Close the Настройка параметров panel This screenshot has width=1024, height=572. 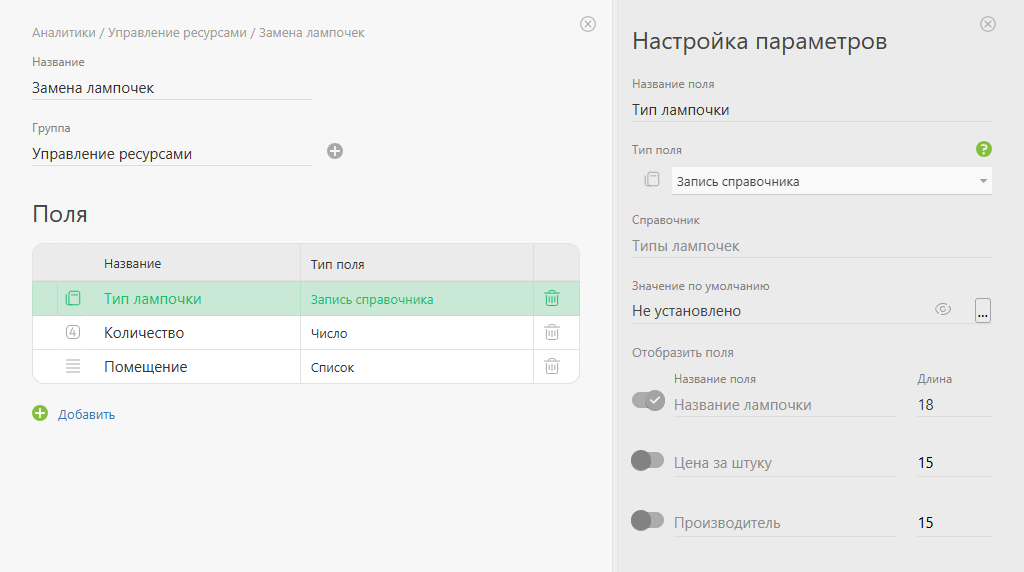pyautogui.click(x=987, y=24)
